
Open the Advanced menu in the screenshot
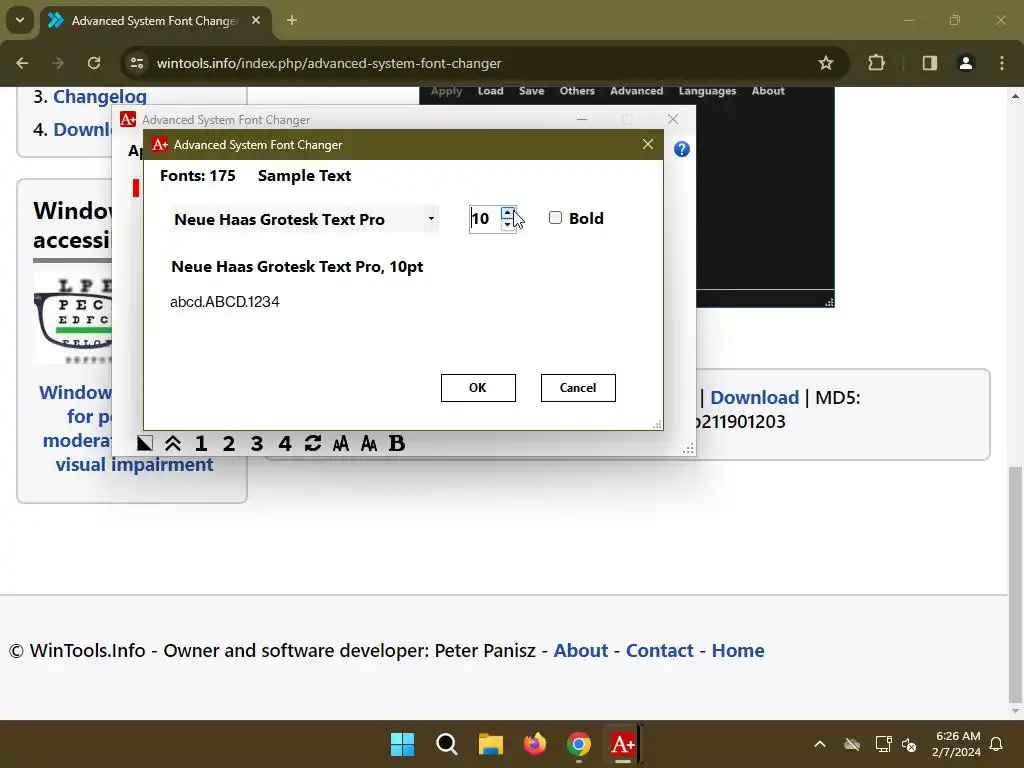tap(637, 91)
